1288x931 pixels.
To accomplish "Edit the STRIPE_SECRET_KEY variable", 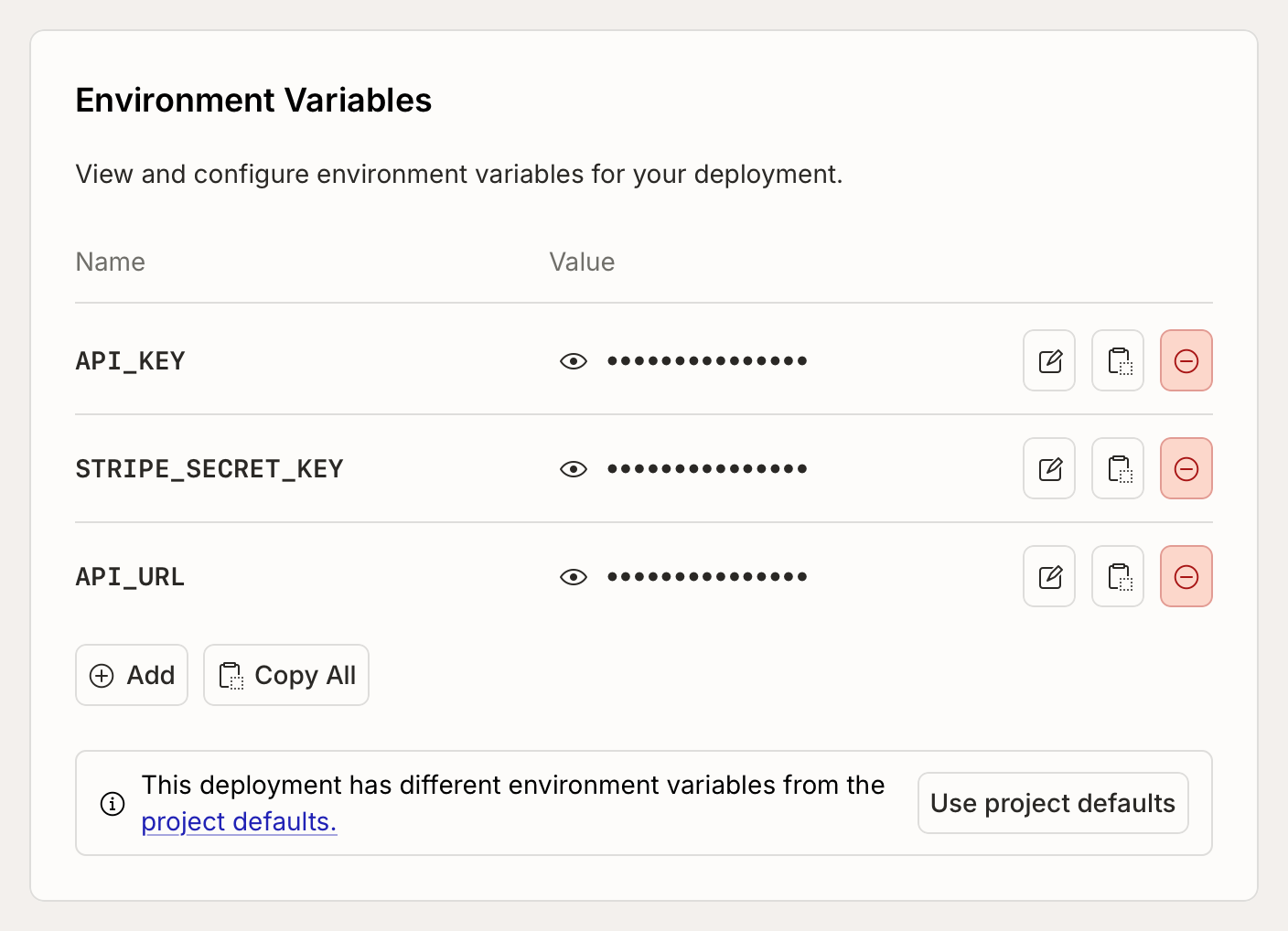I will click(1049, 468).
